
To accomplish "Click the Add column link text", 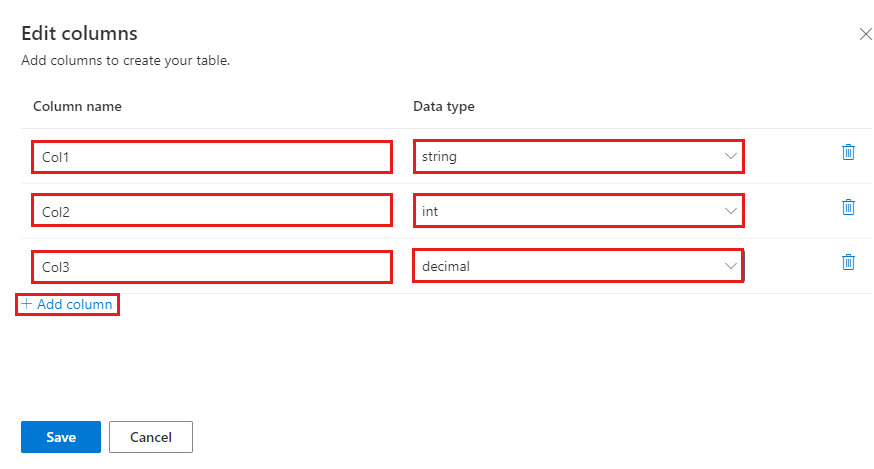I will 75,304.
